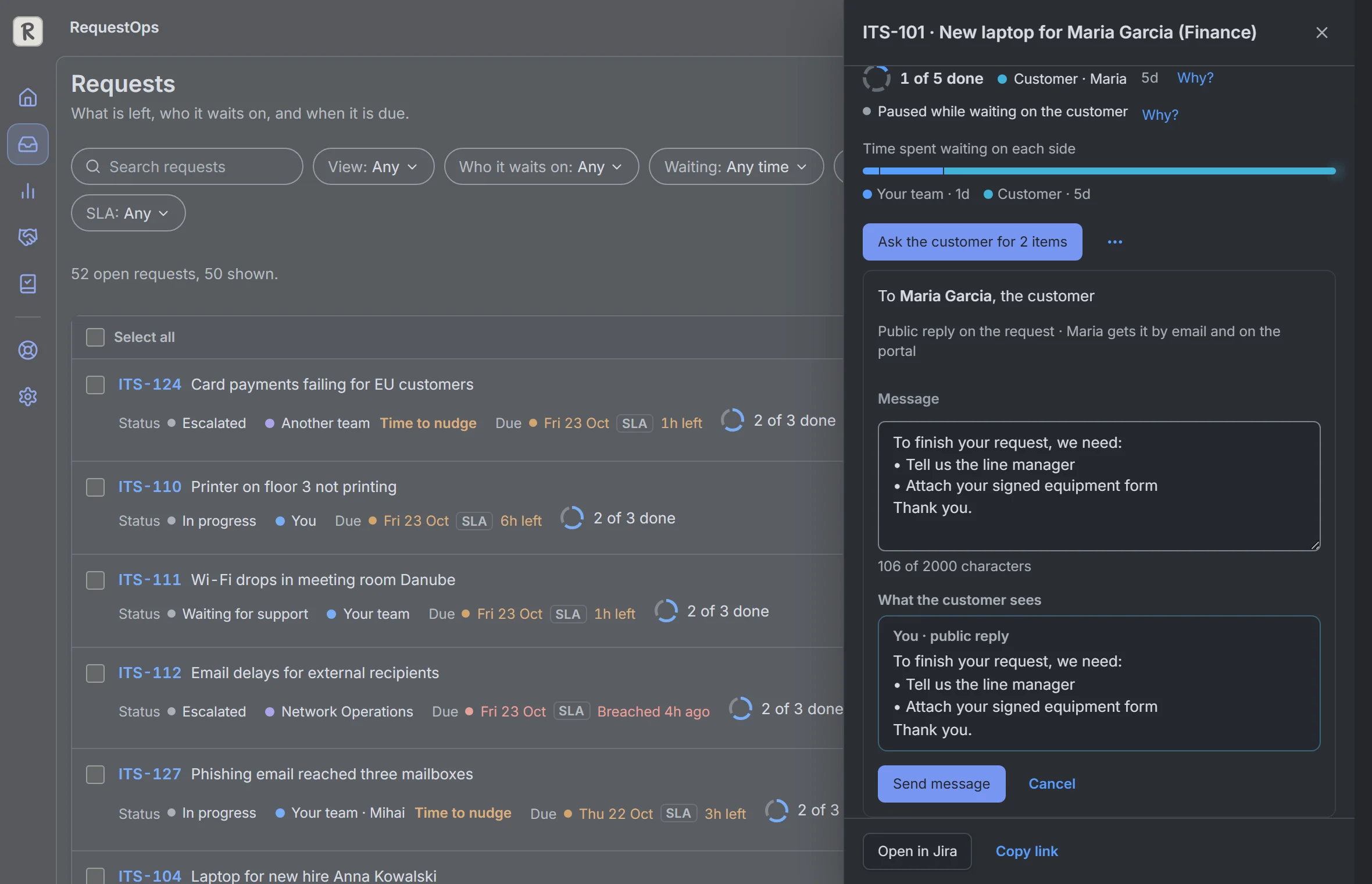Check the ITS-112 row checkbox
Image resolution: width=1372 pixels, height=884 pixels.
(x=95, y=673)
